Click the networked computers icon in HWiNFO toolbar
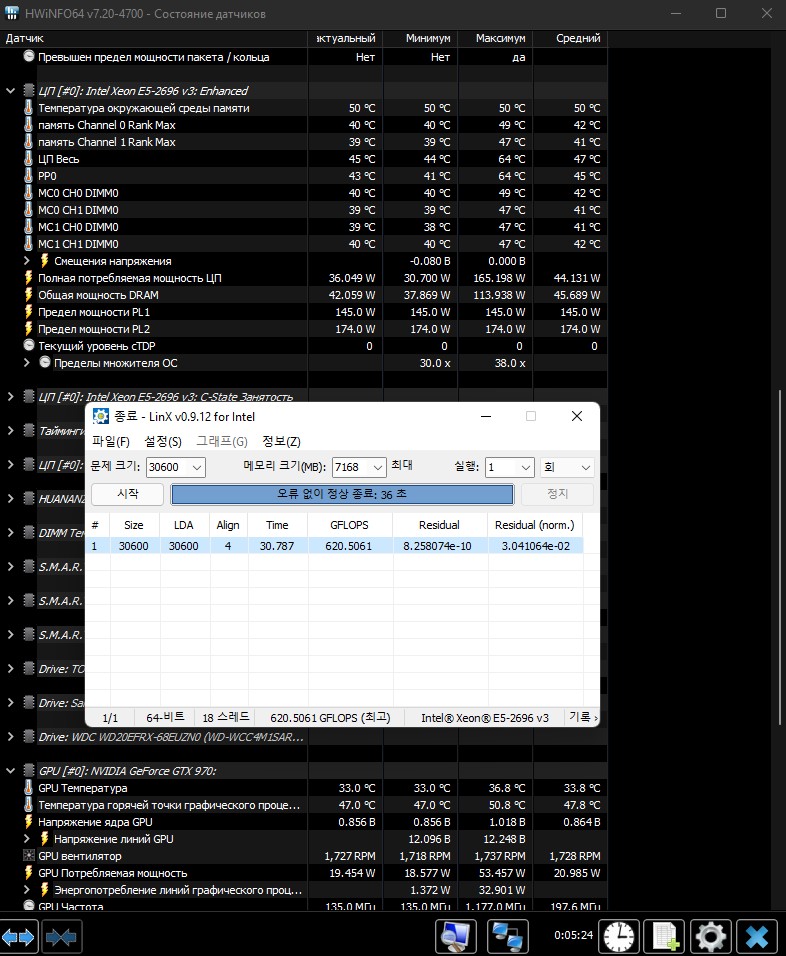The width and height of the screenshot is (786, 956). [x=507, y=936]
